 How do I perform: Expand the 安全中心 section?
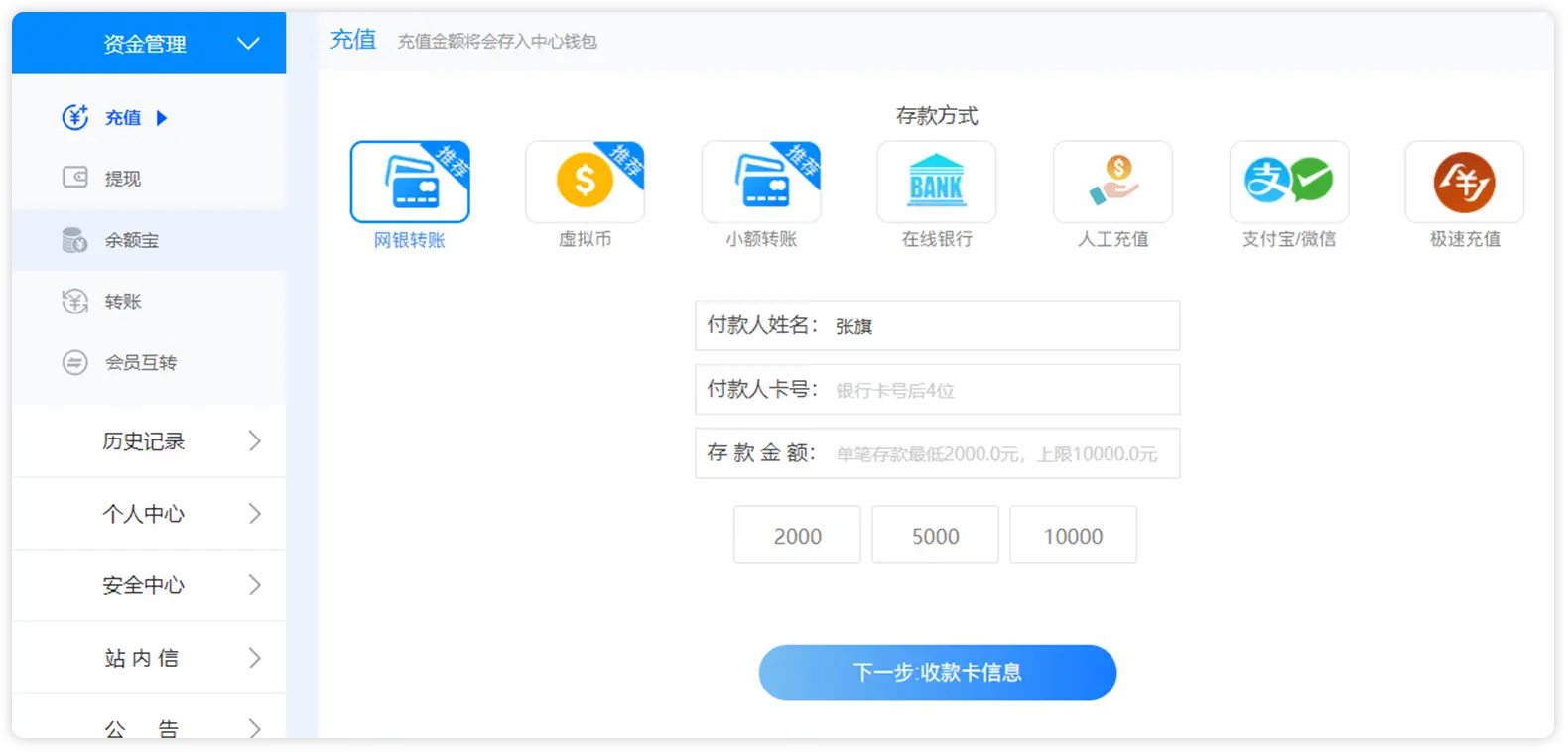tap(149, 585)
